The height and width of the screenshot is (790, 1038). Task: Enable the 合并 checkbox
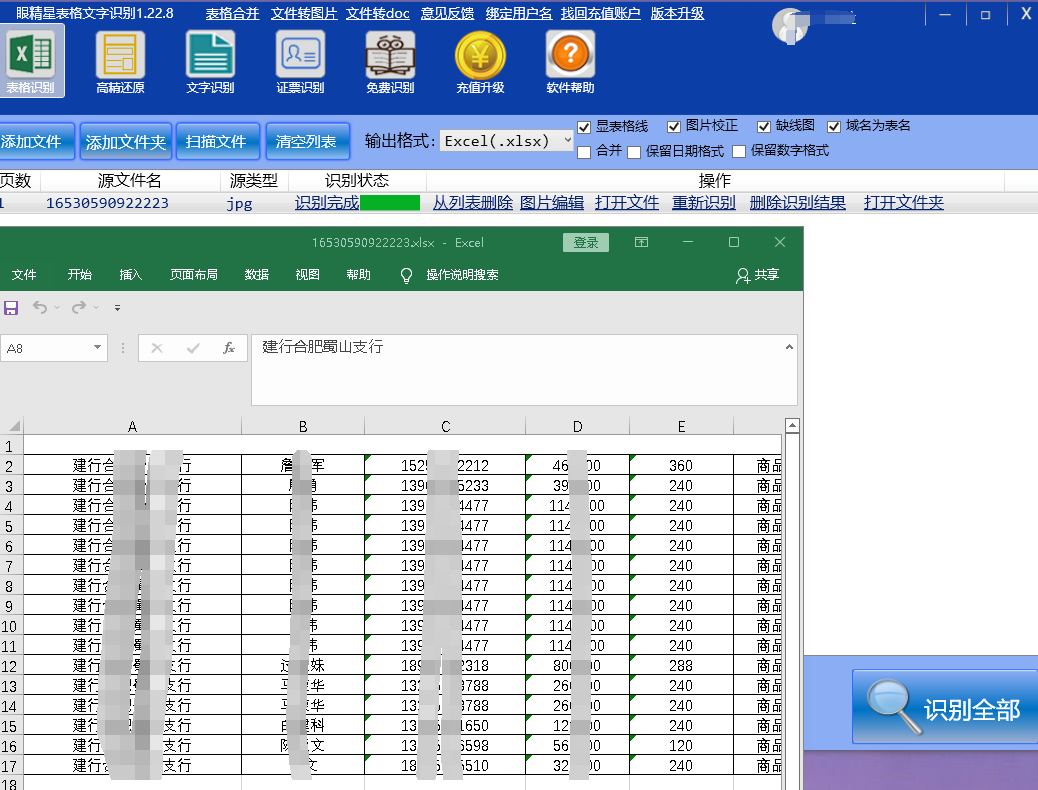(584, 152)
